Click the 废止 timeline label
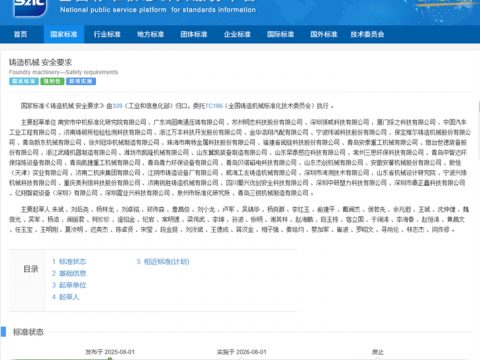This screenshot has width=480, height=360. pyautogui.click(x=378, y=352)
